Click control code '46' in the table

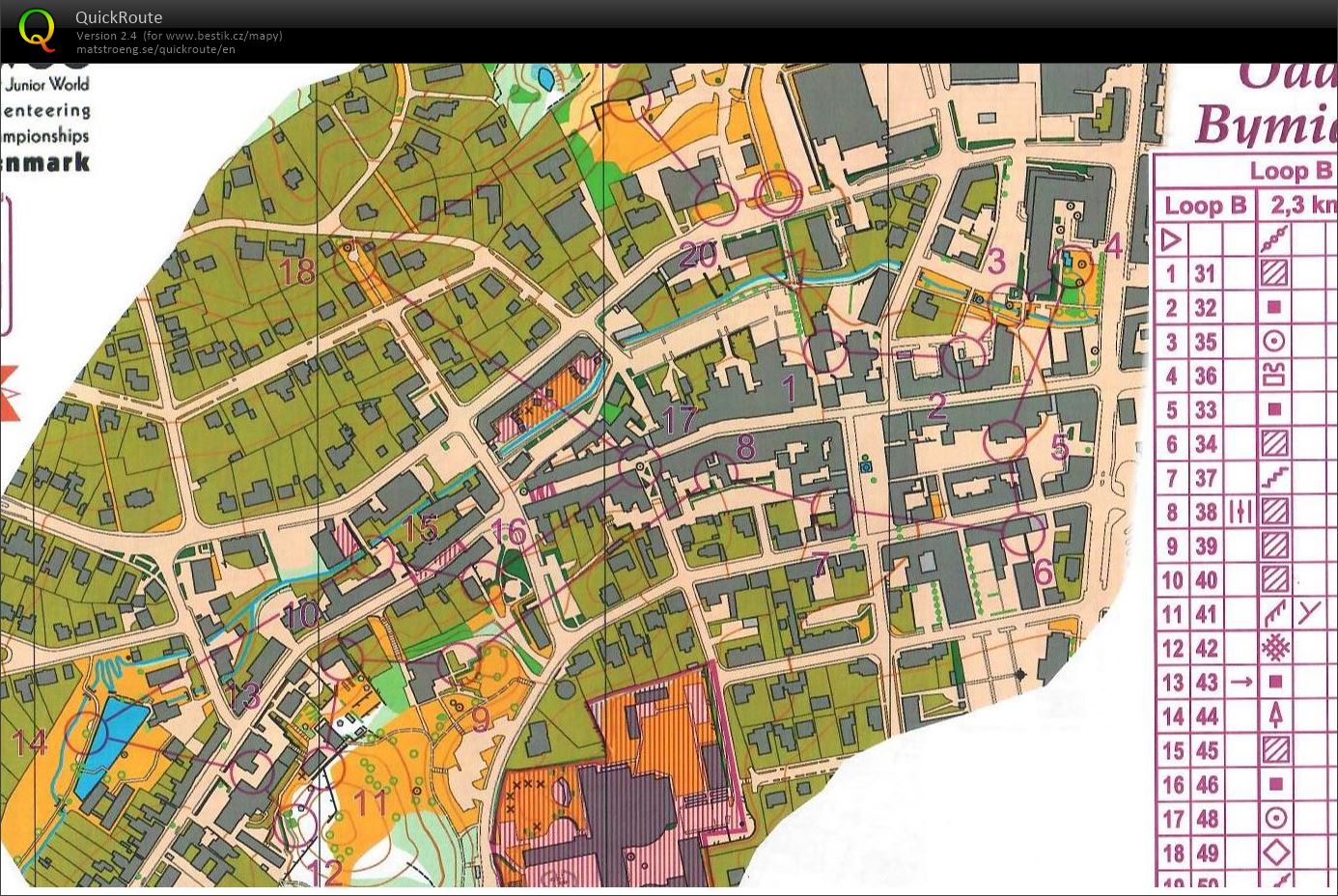[x=1207, y=784]
